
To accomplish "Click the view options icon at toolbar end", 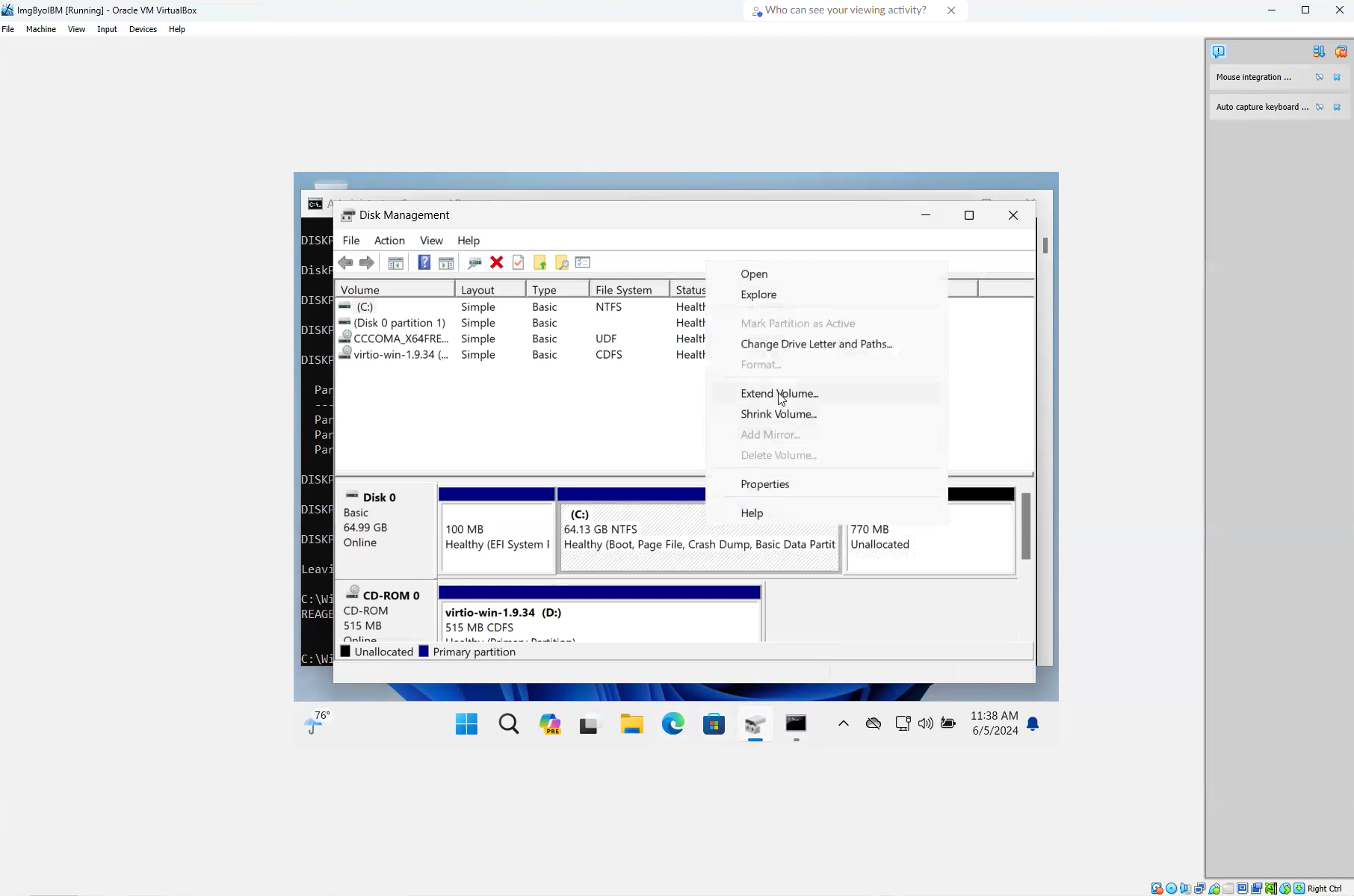I will click(583, 262).
